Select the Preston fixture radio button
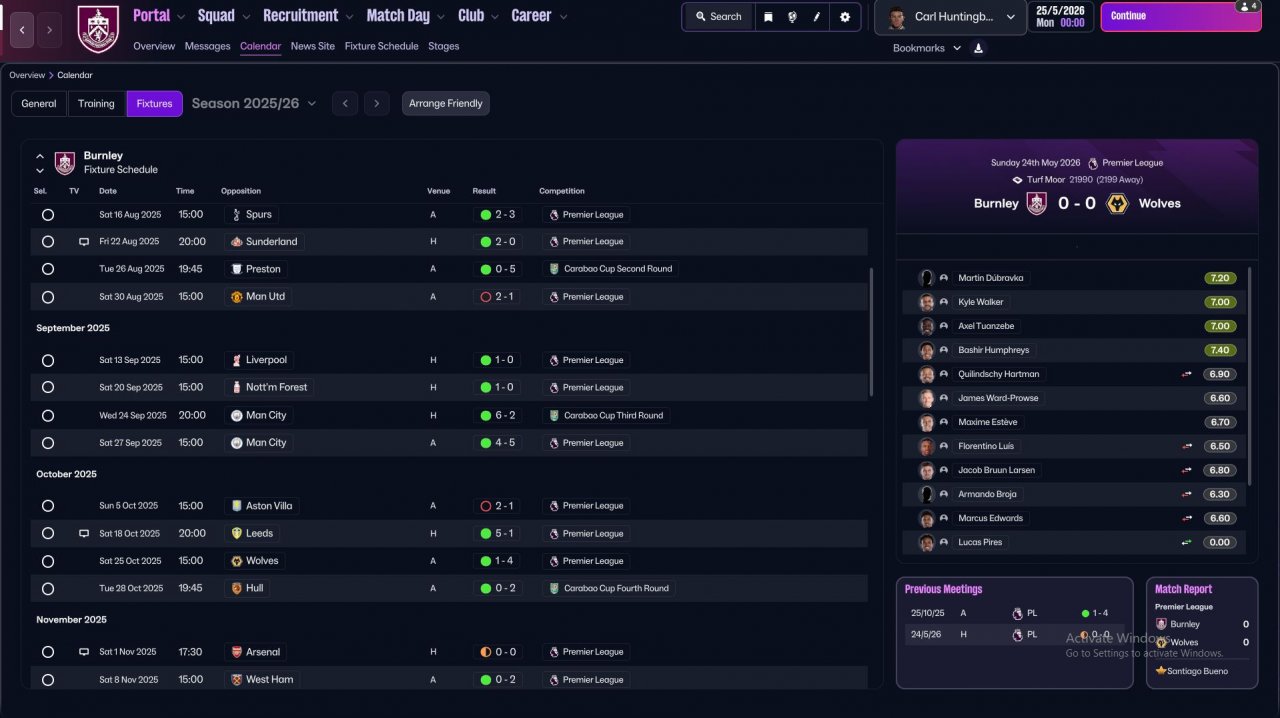 48,269
